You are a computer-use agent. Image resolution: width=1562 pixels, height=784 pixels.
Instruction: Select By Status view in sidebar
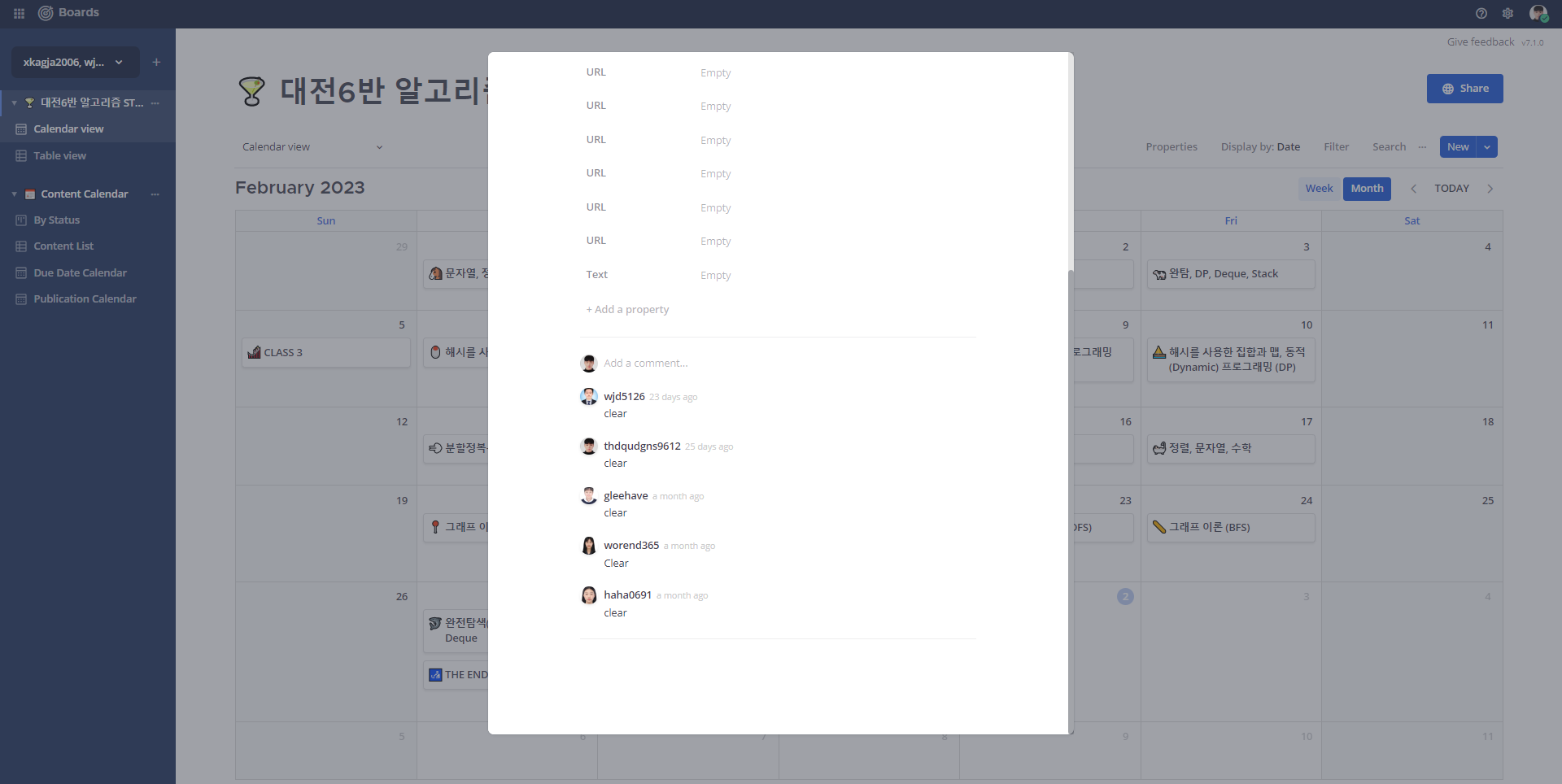click(x=88, y=220)
